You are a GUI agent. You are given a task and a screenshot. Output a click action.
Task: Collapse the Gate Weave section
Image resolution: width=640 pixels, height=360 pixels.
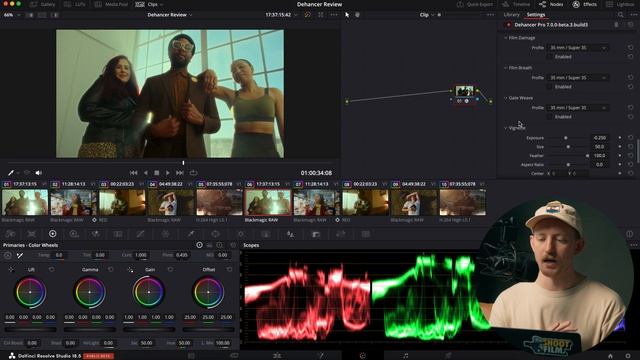tap(506, 98)
